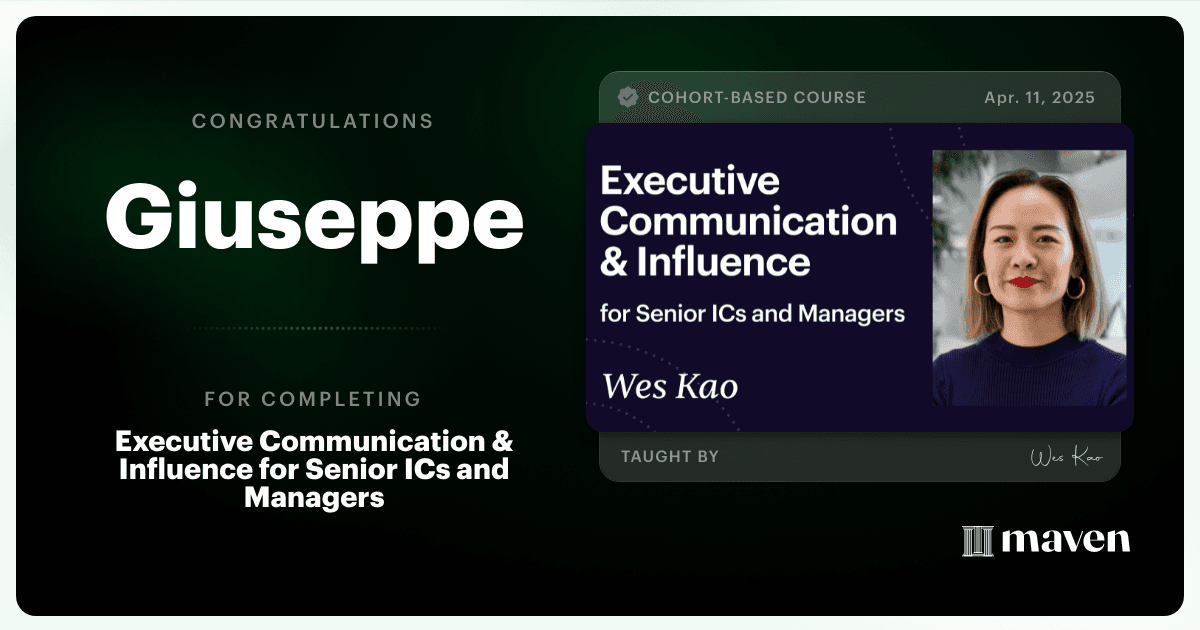Click the dotted divider line under Giuseppe
The height and width of the screenshot is (630, 1200).
click(x=314, y=328)
